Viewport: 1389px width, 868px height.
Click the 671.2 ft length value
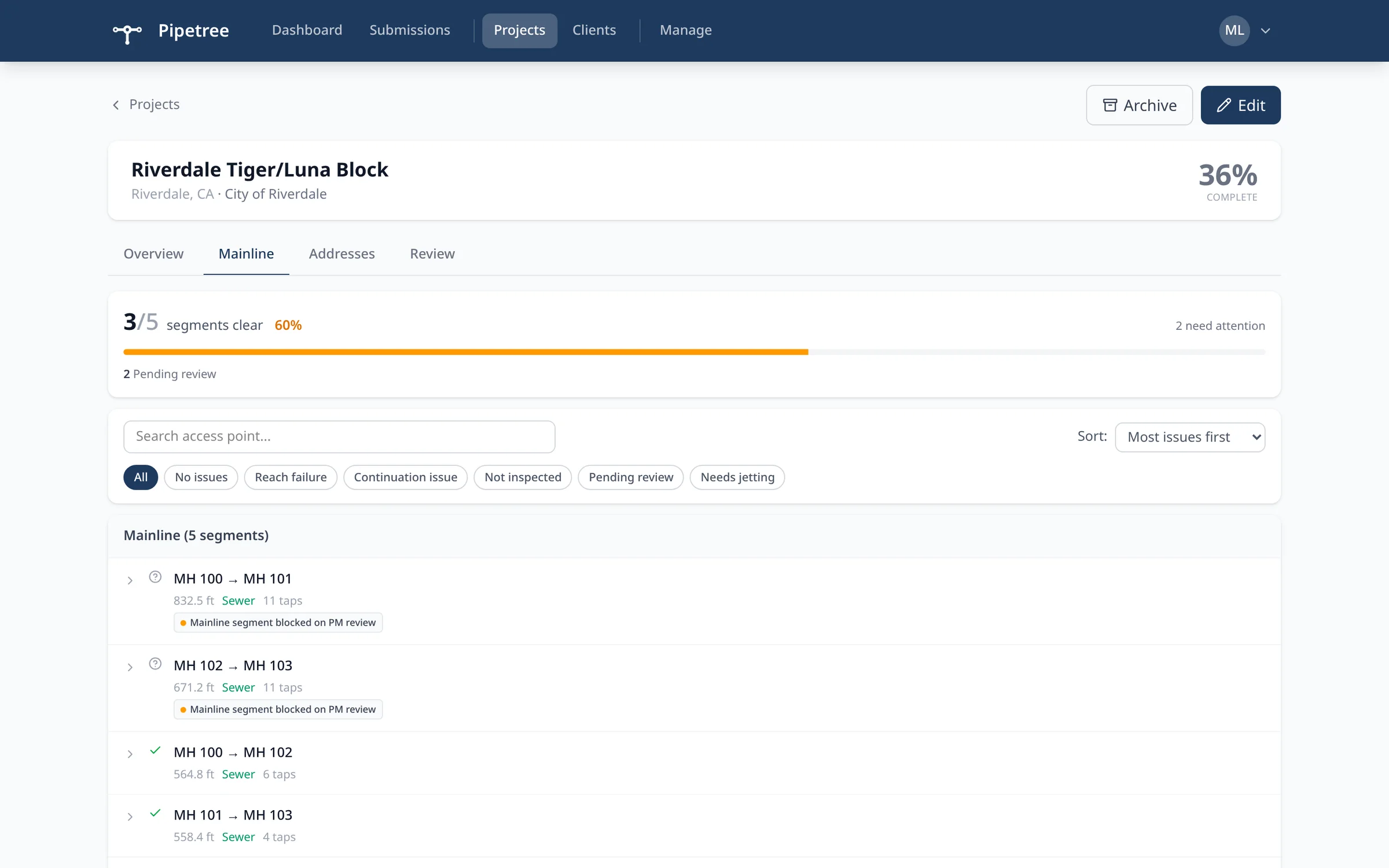pyautogui.click(x=194, y=687)
